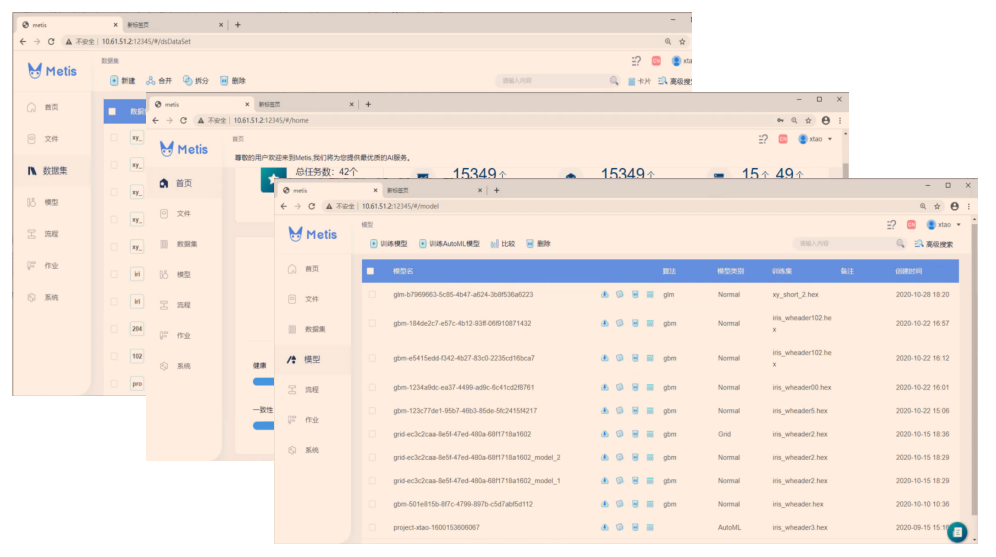996x557 pixels.
Task: Switch to 卡片 card view in dataset window
Action: tap(639, 81)
